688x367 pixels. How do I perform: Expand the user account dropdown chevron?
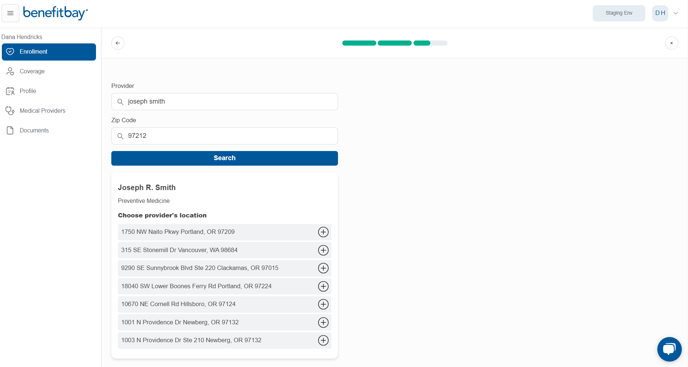coord(676,13)
